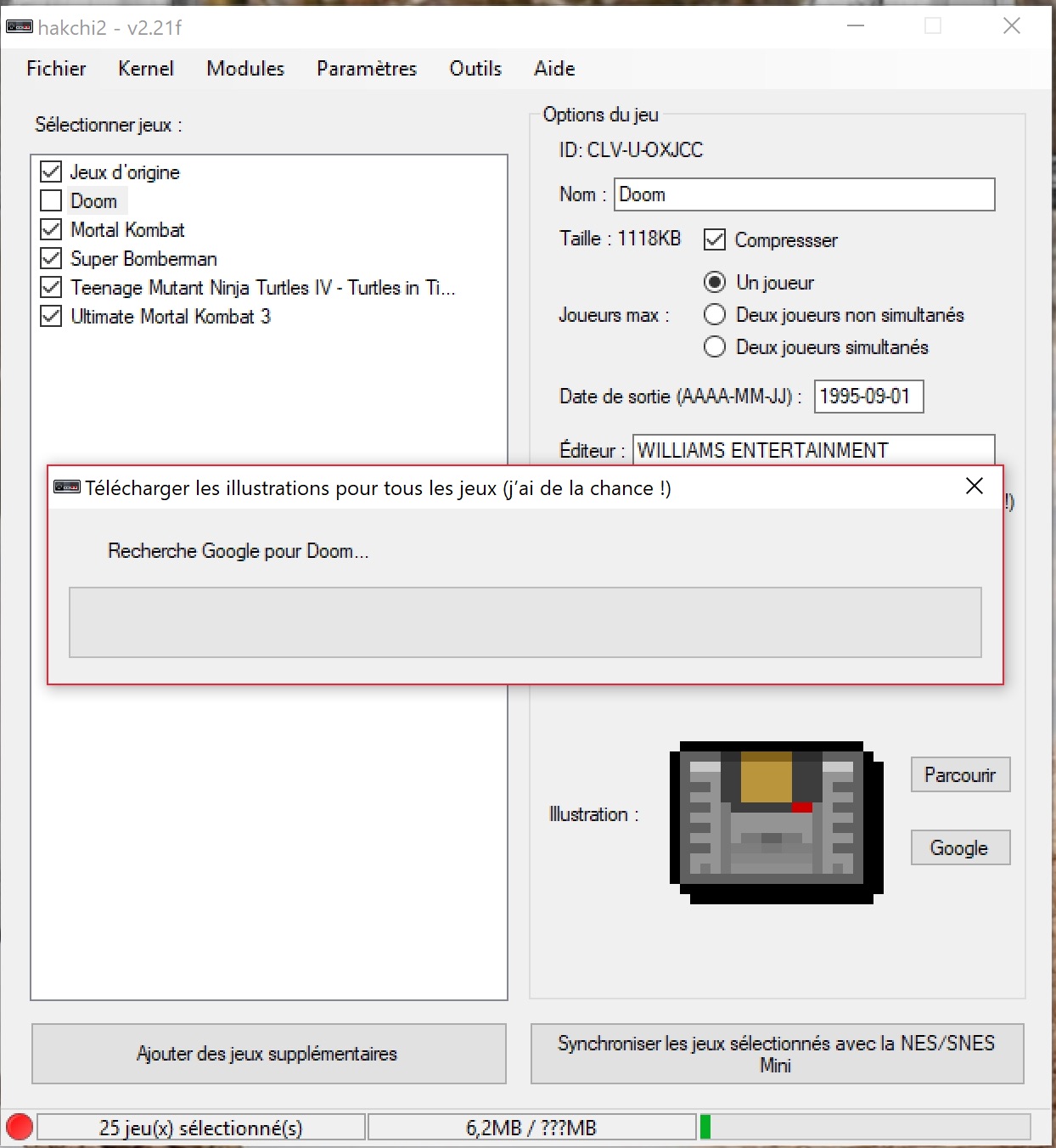Uncheck Ultimate Mortal Kombat 3 checkbox
Viewport: 1056px width, 1148px height.
pyautogui.click(x=51, y=317)
